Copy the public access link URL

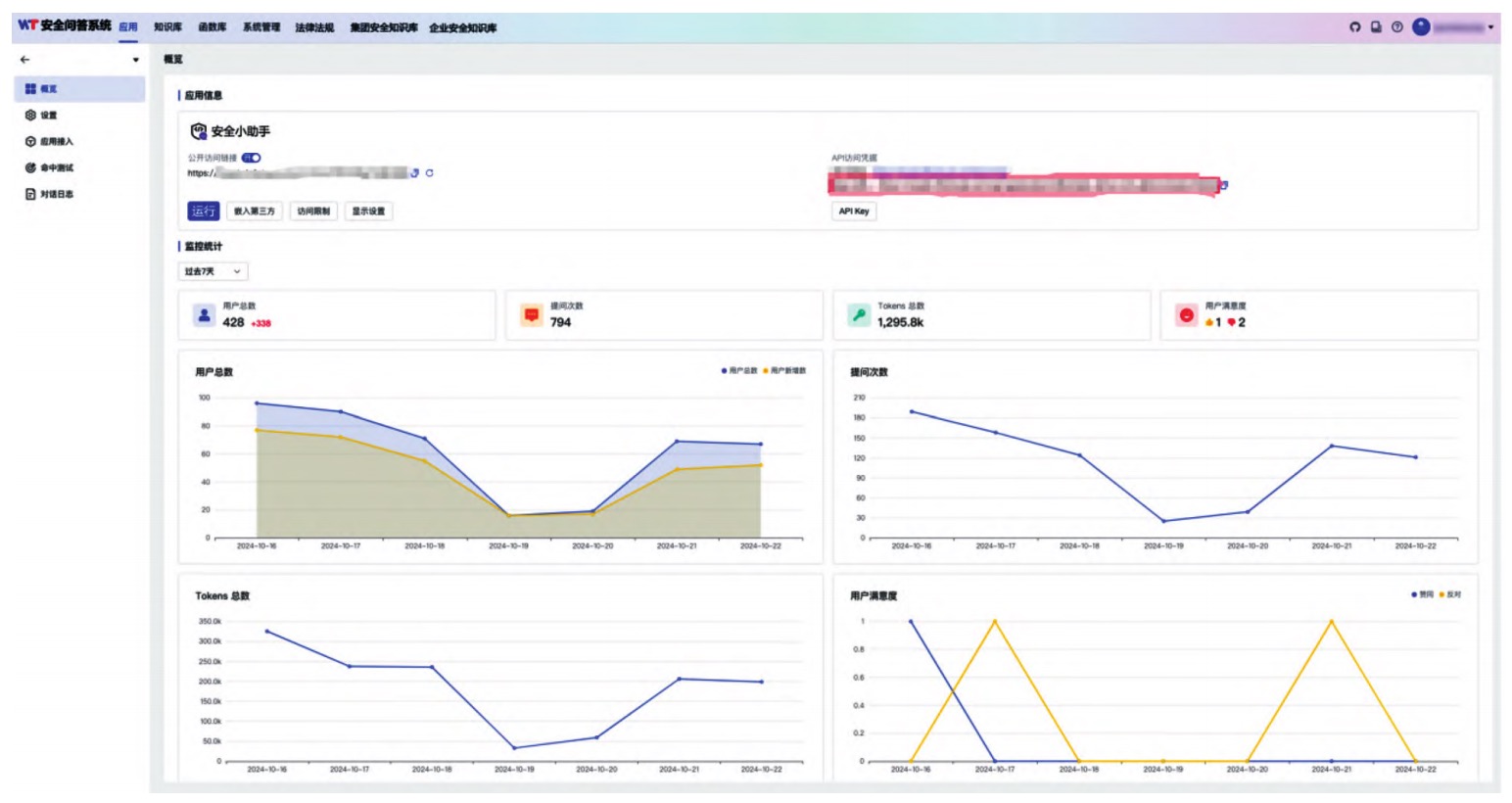point(415,173)
